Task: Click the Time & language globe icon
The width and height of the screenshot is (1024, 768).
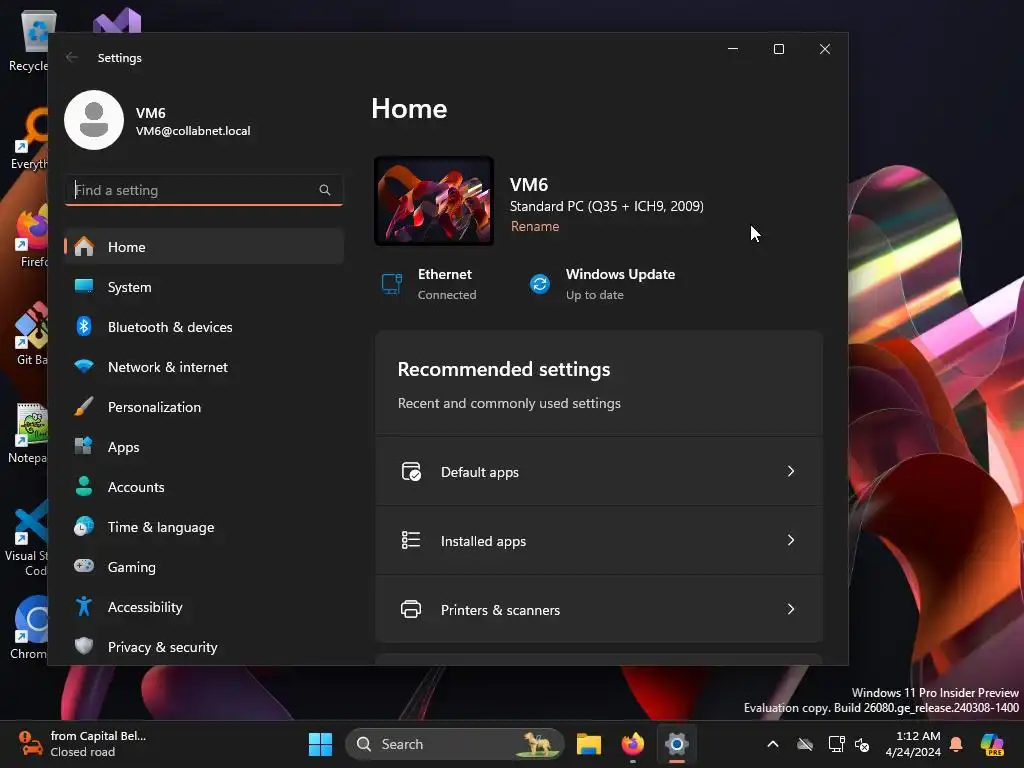Action: tap(84, 526)
